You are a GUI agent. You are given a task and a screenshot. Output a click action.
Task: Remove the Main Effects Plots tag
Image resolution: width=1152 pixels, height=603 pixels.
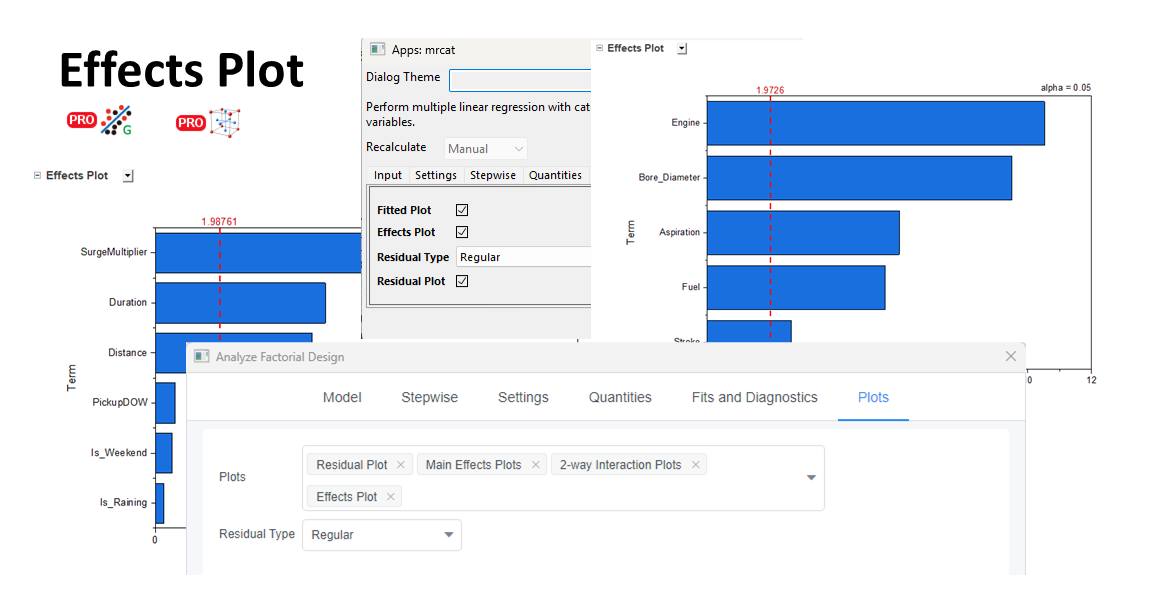(x=536, y=465)
